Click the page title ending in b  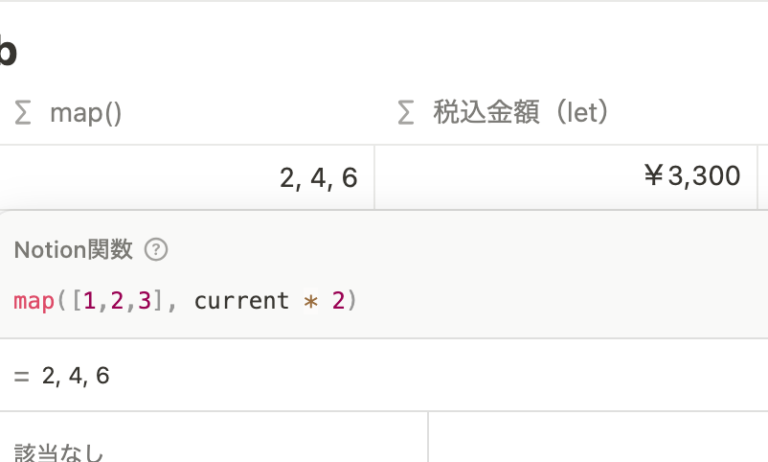click(8, 52)
